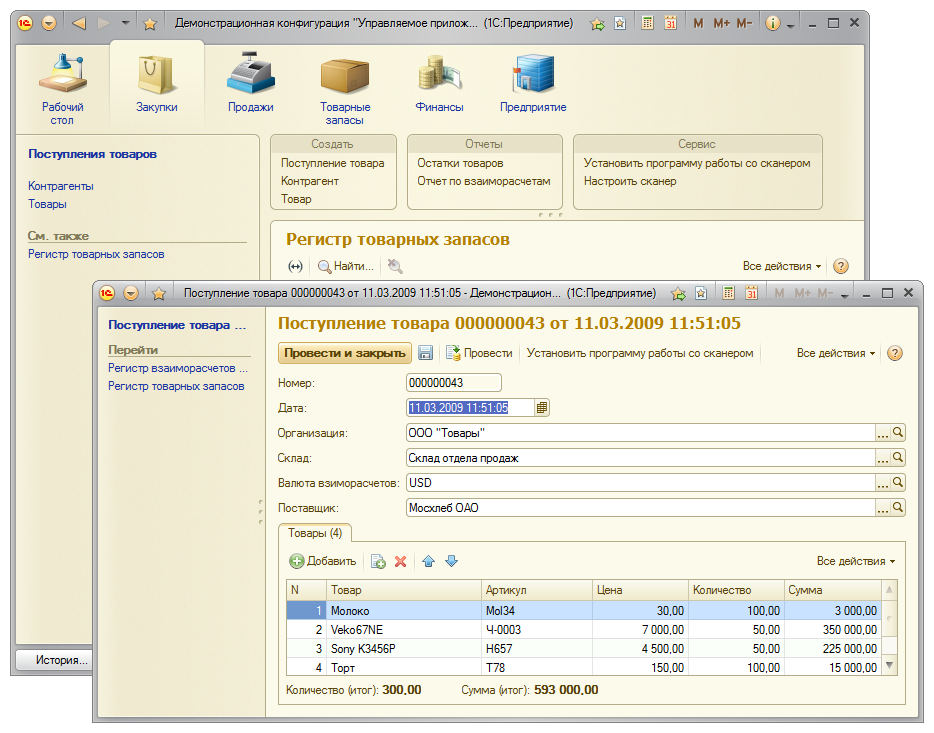Open the Предприятие building section

tap(533, 84)
